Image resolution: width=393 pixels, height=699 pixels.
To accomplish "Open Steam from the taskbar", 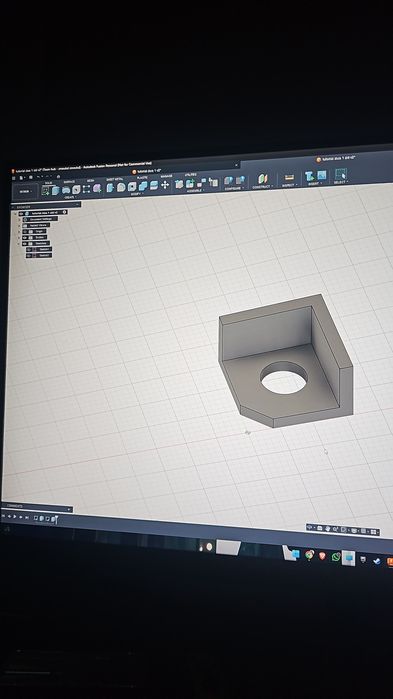I will [377, 561].
